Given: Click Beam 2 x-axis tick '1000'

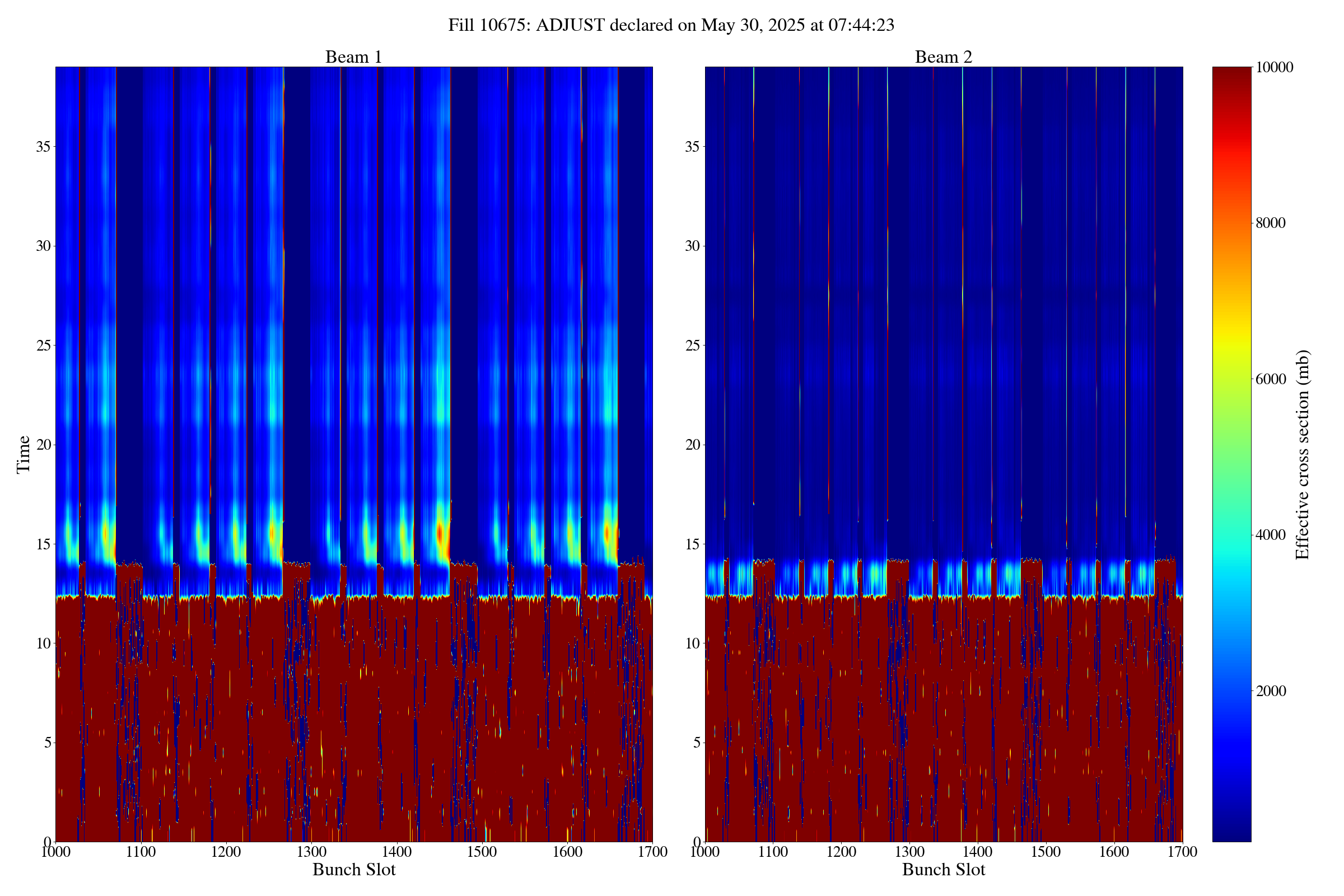Looking at the screenshot, I should click(x=705, y=852).
